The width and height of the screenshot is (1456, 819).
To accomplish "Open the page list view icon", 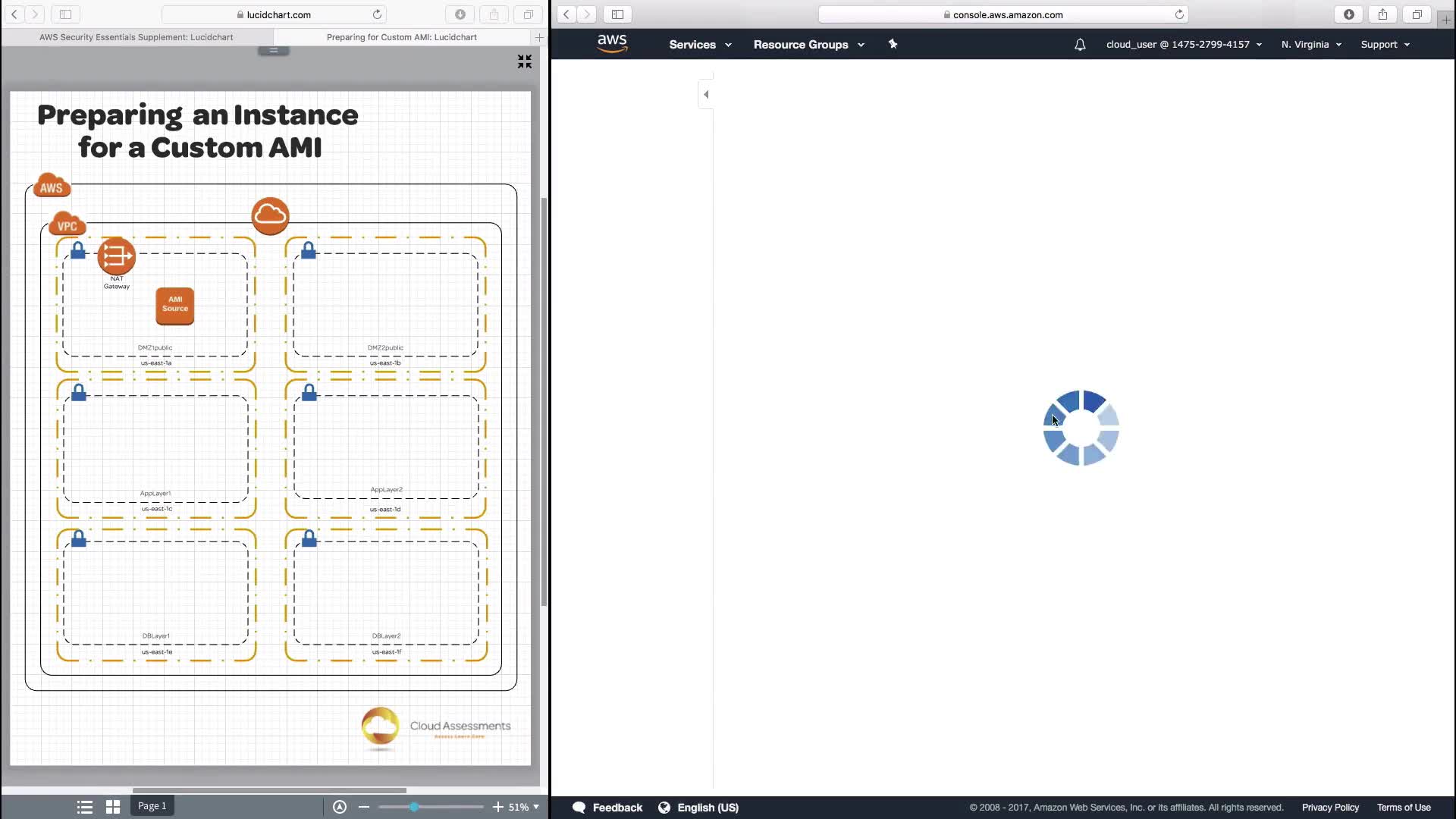I will click(x=85, y=807).
